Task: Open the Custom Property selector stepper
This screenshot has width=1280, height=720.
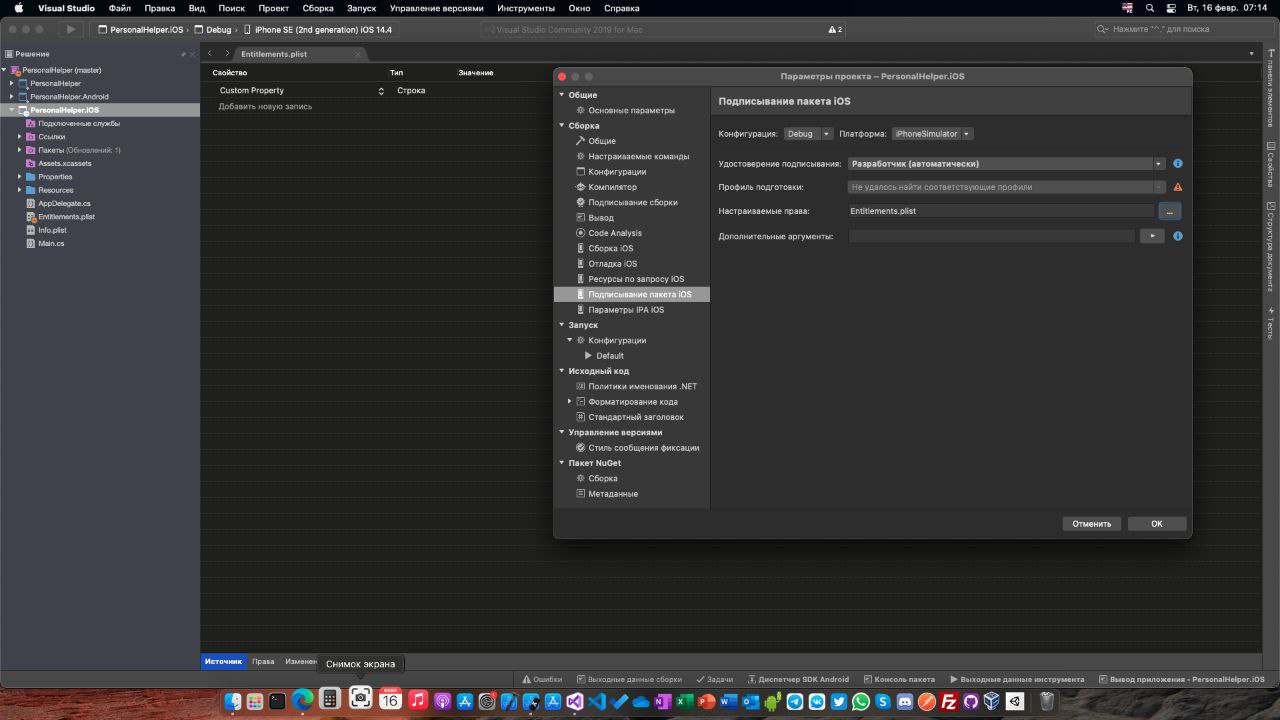Action: pos(381,91)
